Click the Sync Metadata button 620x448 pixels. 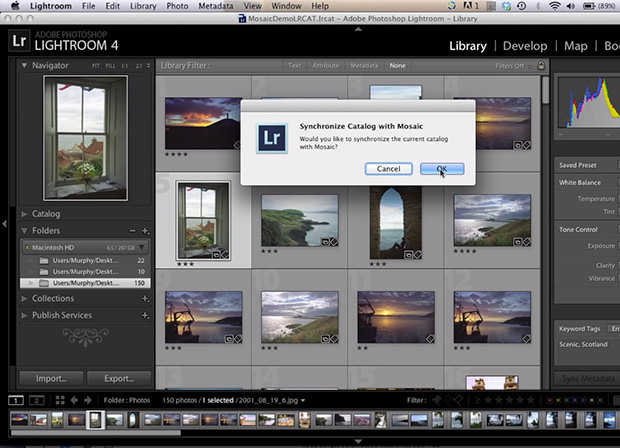pyautogui.click(x=588, y=378)
